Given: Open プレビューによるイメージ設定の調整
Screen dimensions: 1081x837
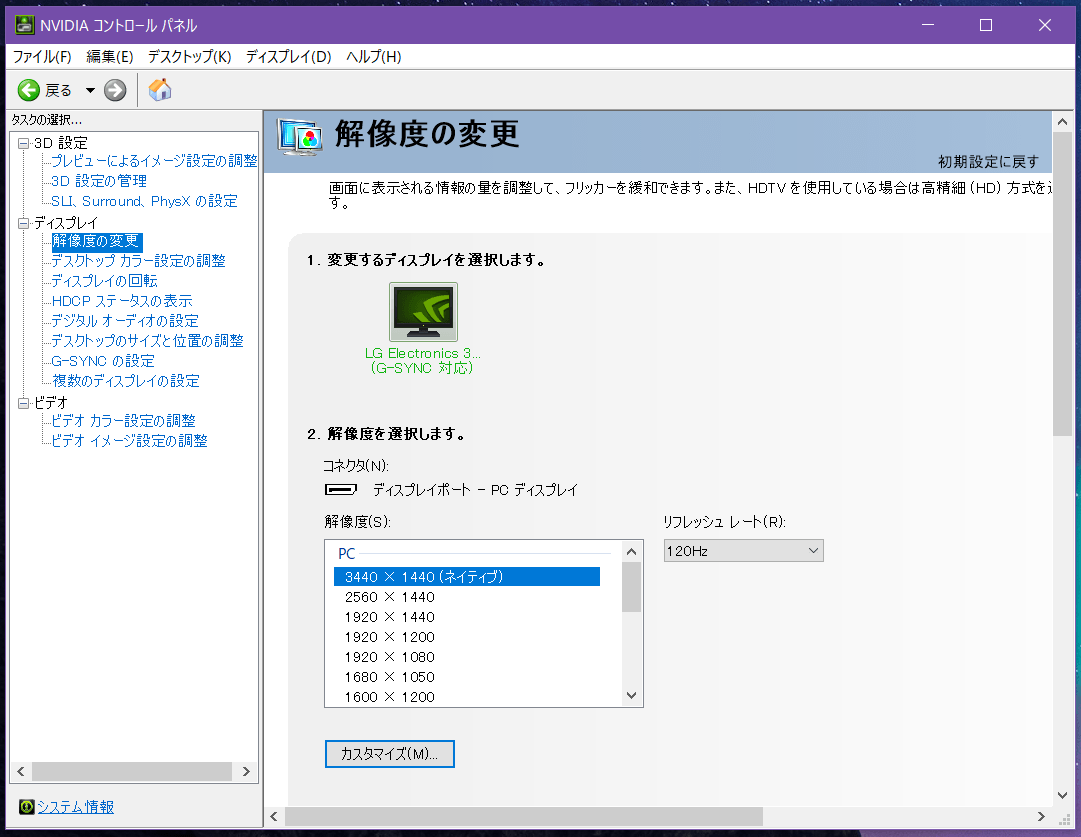Looking at the screenshot, I should (x=154, y=161).
